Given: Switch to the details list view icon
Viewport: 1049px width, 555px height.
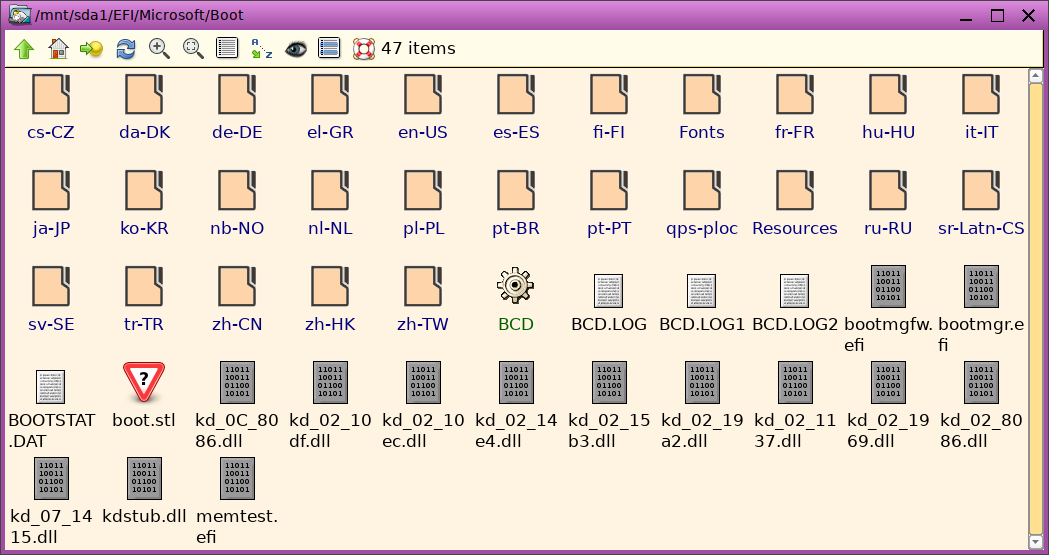Looking at the screenshot, I should [x=227, y=48].
